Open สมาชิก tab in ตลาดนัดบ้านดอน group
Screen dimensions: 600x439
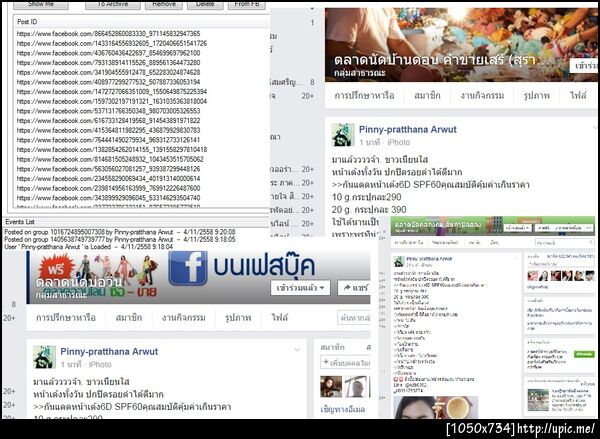coord(427,95)
